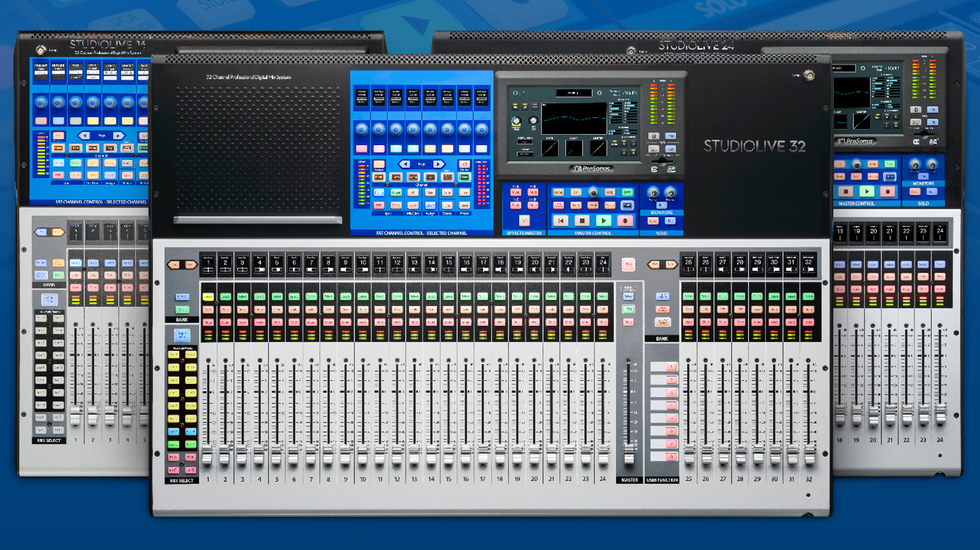980x550 pixels.
Task: Tap channel 1 scribble strip display
Action: coord(208,266)
